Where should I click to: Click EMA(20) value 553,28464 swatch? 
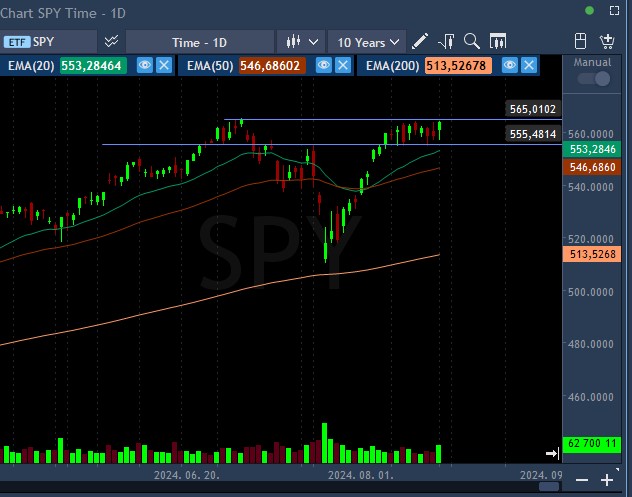93,66
